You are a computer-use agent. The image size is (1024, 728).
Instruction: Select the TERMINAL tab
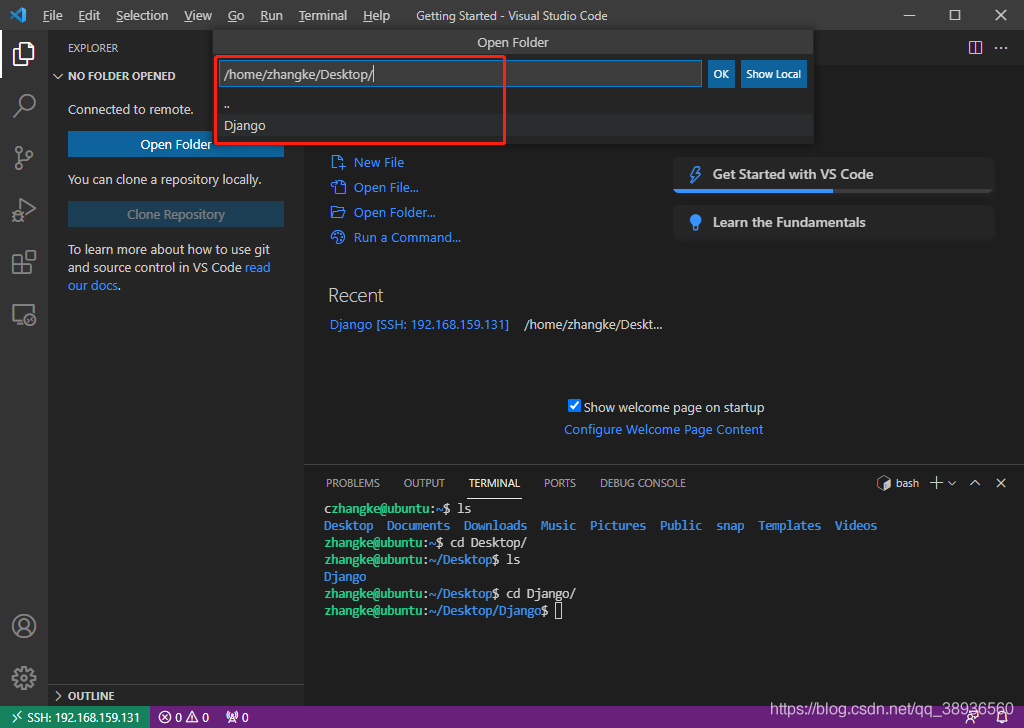(x=494, y=483)
